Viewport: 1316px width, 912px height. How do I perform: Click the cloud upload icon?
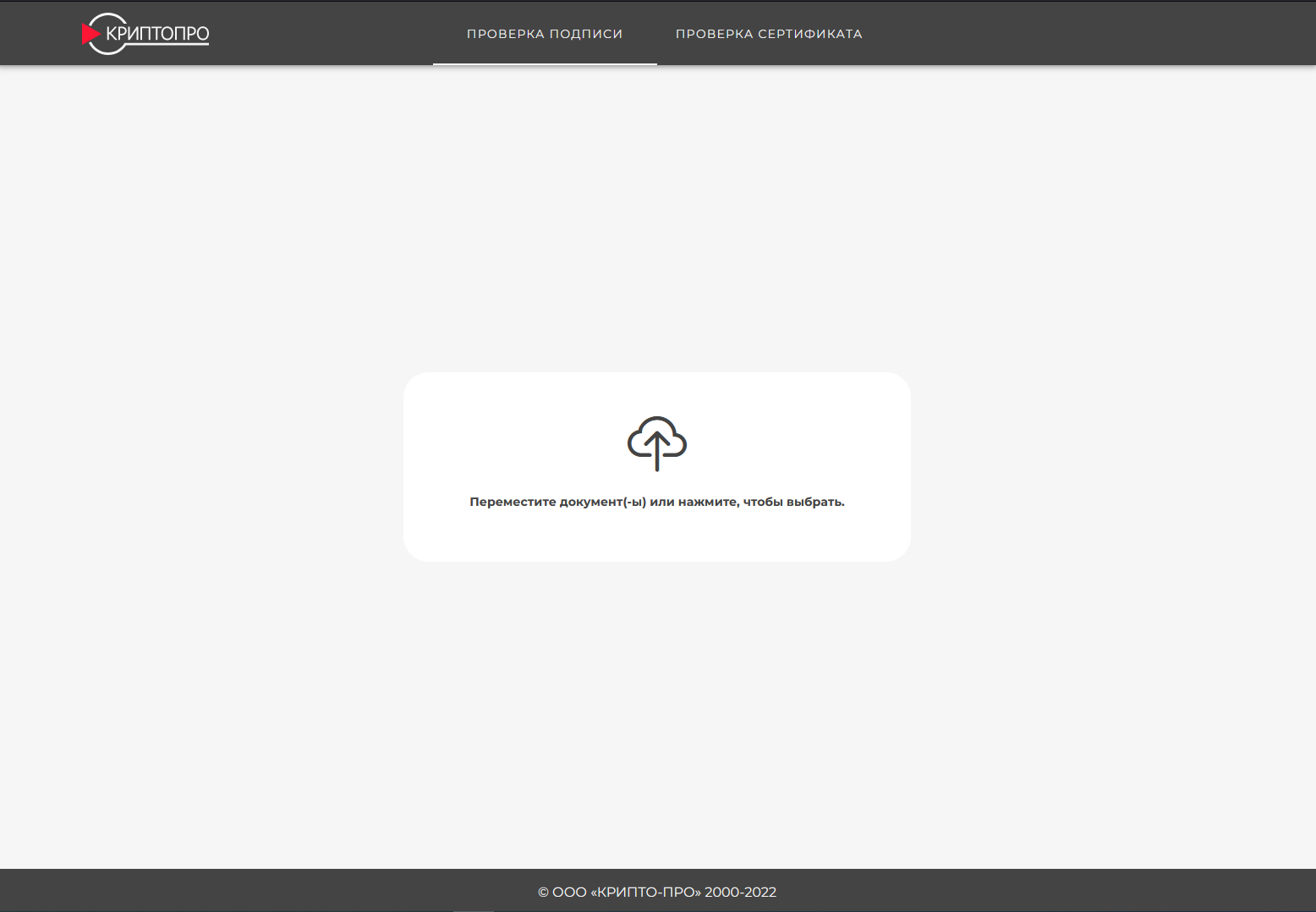click(657, 443)
